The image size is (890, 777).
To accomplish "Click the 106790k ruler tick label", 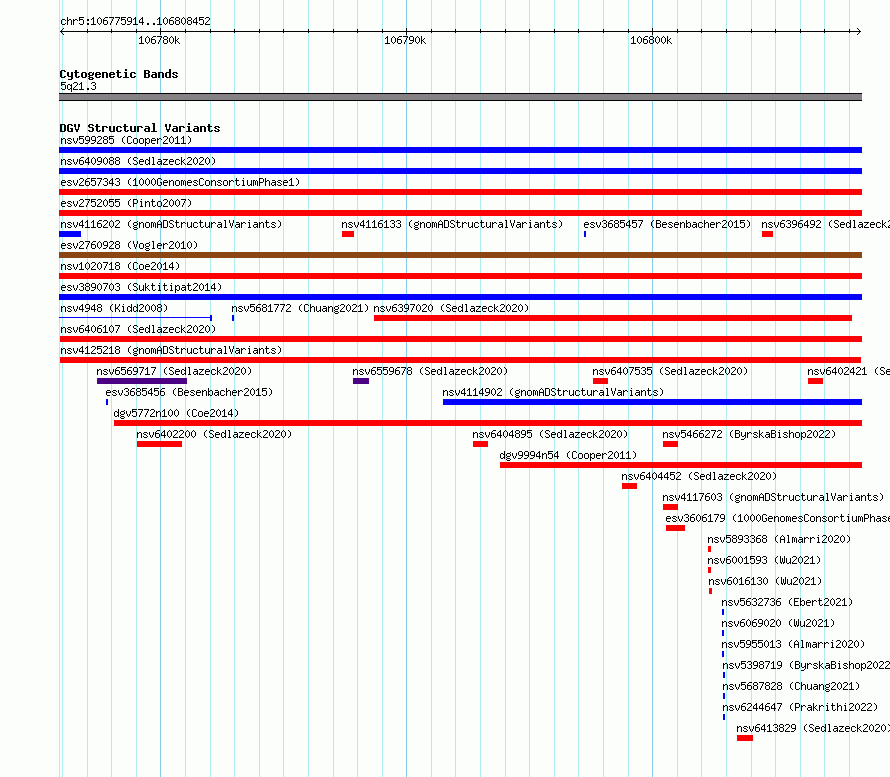I will pyautogui.click(x=405, y=40).
